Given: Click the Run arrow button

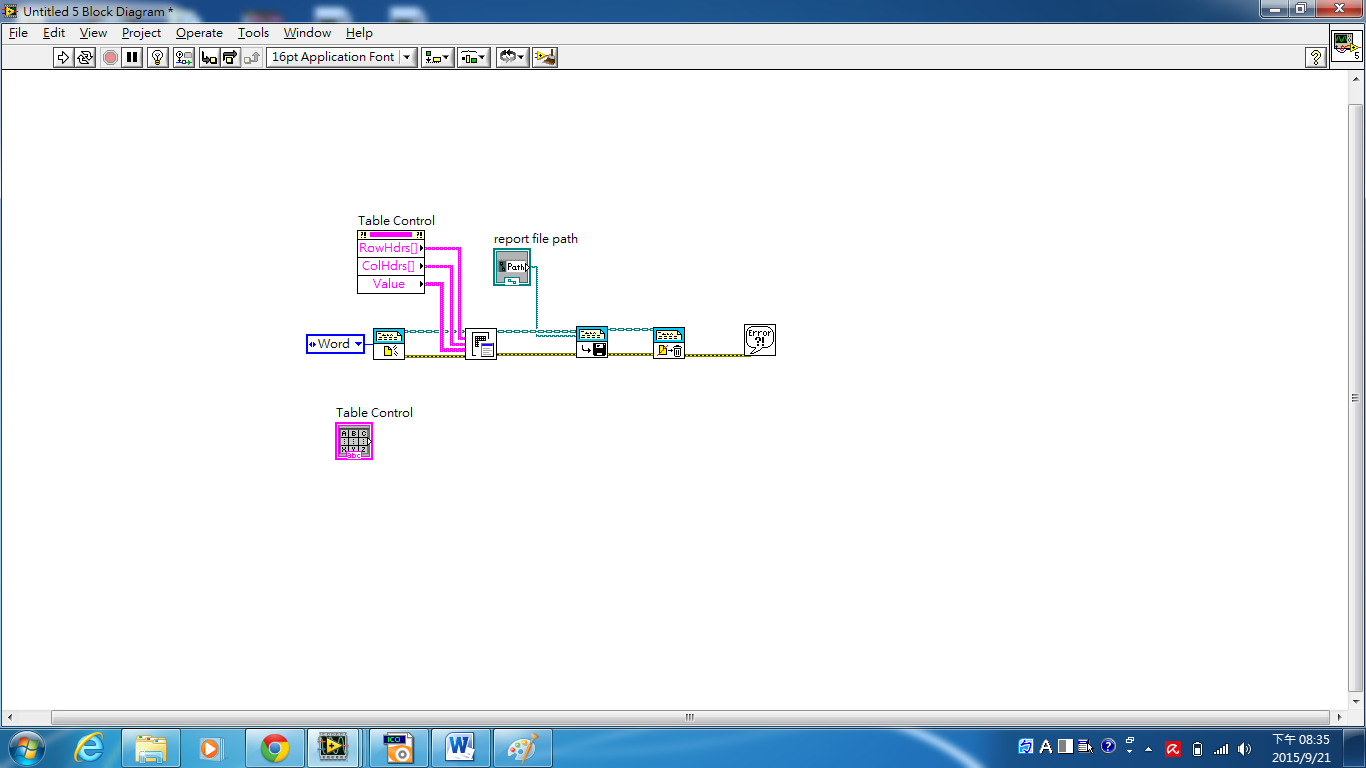Looking at the screenshot, I should click(63, 58).
